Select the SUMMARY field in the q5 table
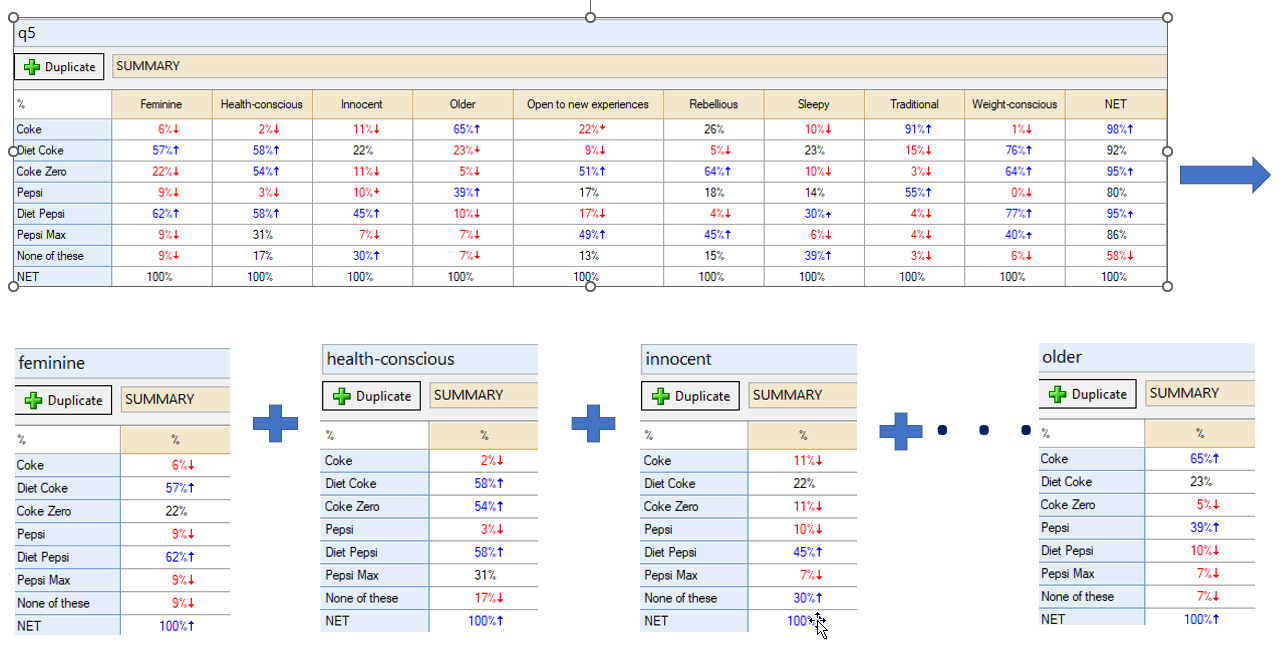The height and width of the screenshot is (670, 1288). coord(638,66)
